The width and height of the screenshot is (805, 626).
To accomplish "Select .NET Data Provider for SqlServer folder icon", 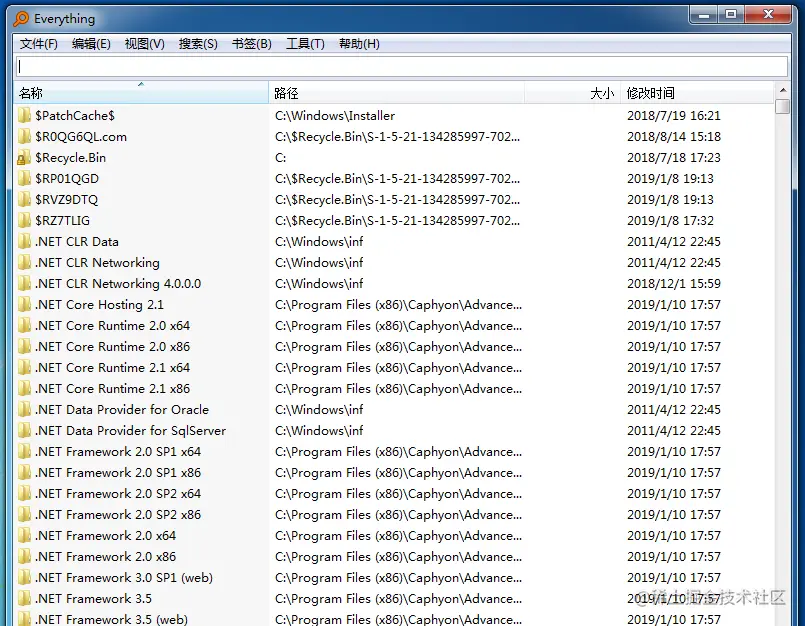I will pos(24,431).
